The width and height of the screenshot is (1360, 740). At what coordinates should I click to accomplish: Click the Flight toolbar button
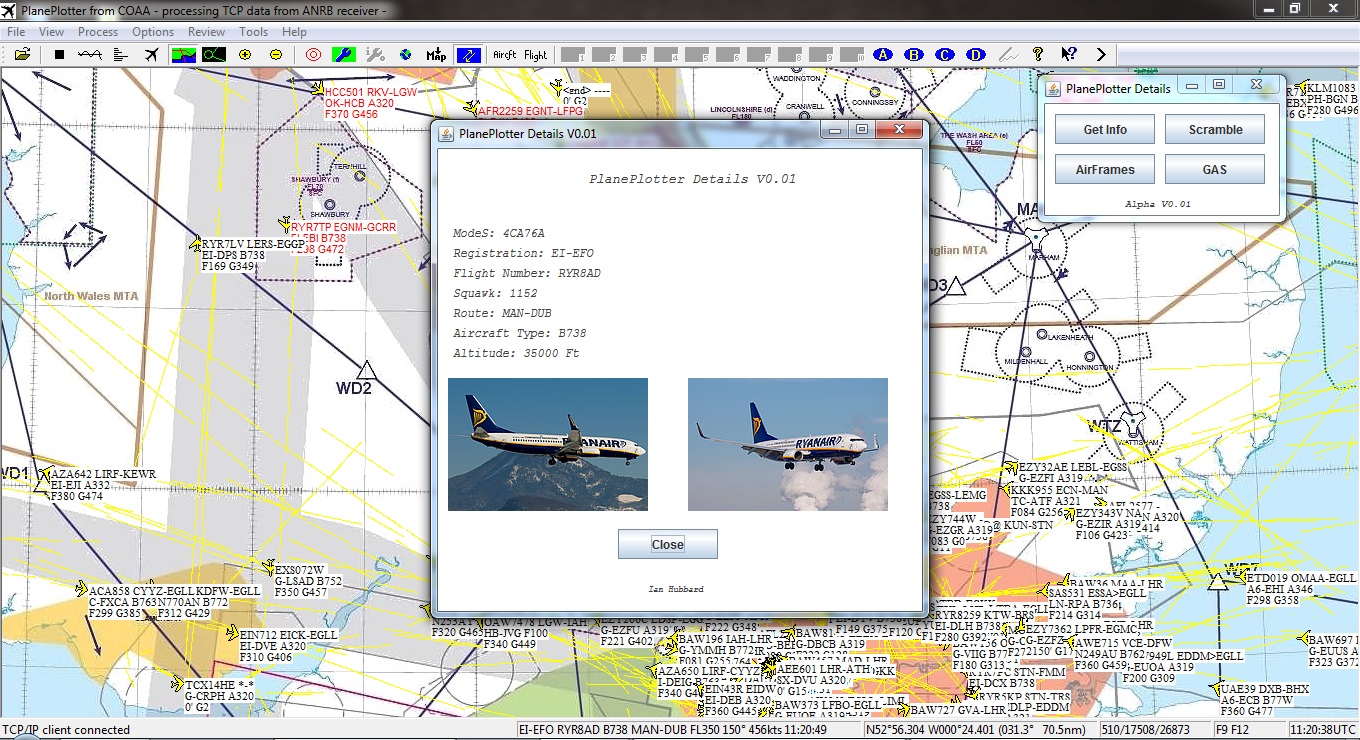(x=535, y=55)
